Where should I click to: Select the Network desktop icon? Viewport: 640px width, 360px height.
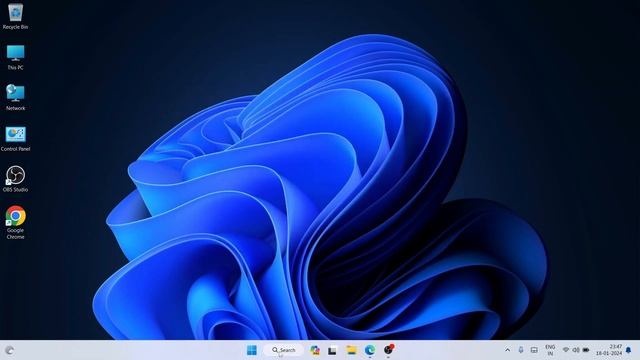16,98
